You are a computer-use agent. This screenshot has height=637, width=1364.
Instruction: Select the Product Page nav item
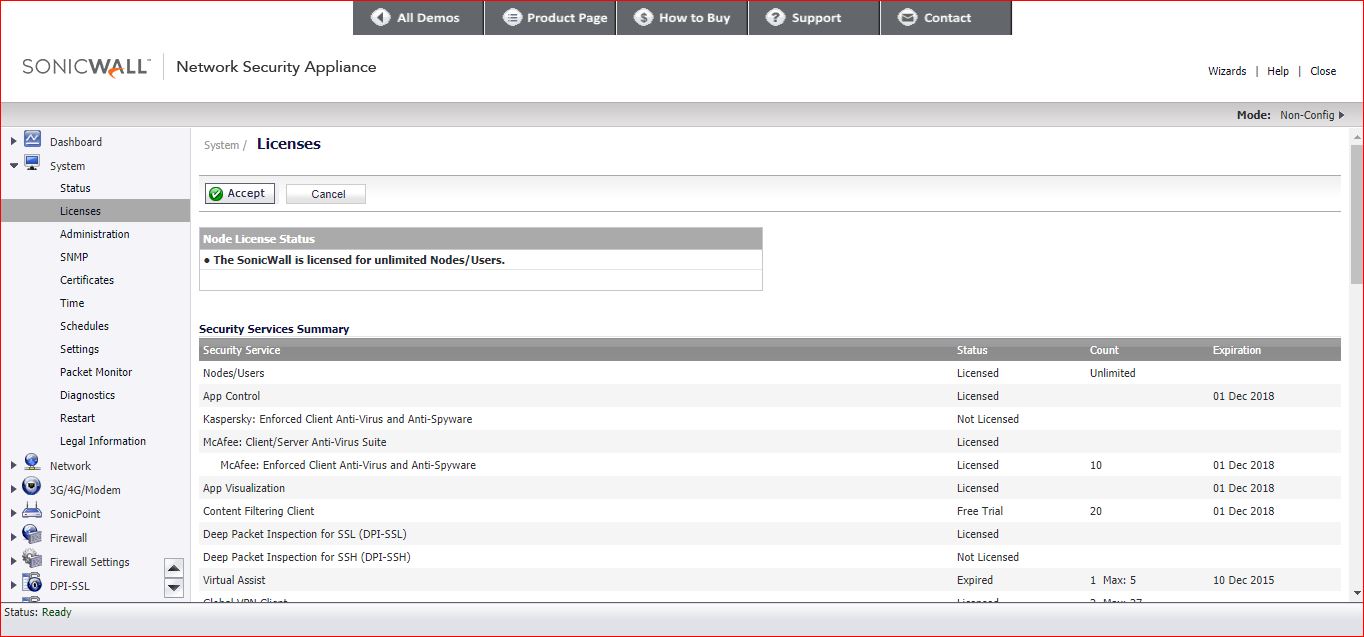click(x=550, y=17)
